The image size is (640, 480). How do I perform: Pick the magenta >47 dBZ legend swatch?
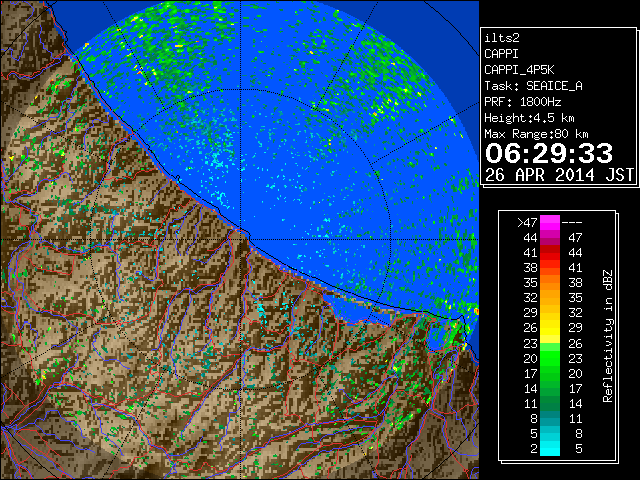click(550, 223)
